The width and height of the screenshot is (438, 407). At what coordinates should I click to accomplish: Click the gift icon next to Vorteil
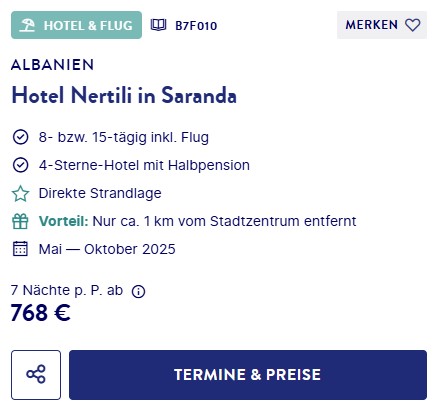20,221
